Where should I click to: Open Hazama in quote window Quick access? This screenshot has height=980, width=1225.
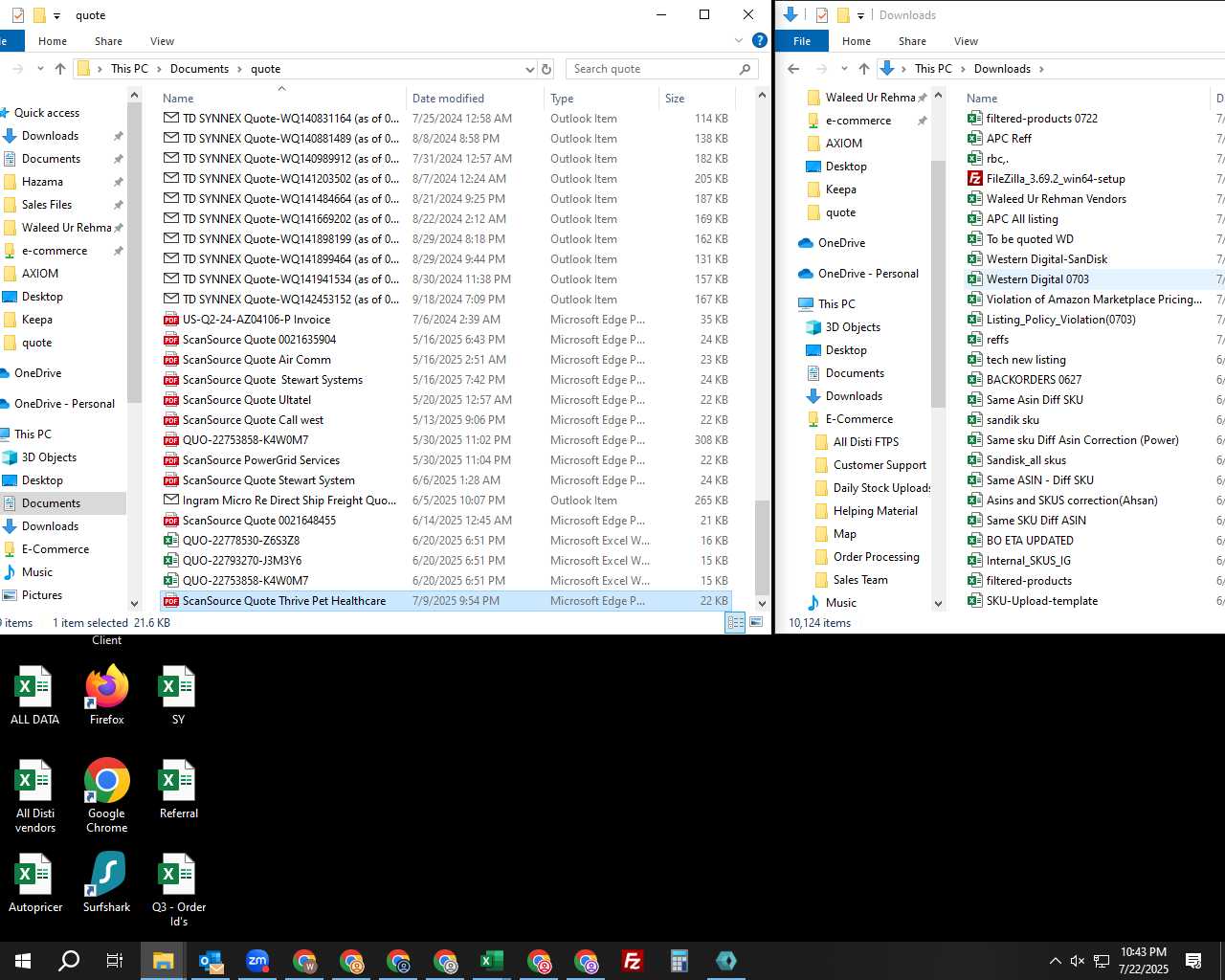point(42,182)
